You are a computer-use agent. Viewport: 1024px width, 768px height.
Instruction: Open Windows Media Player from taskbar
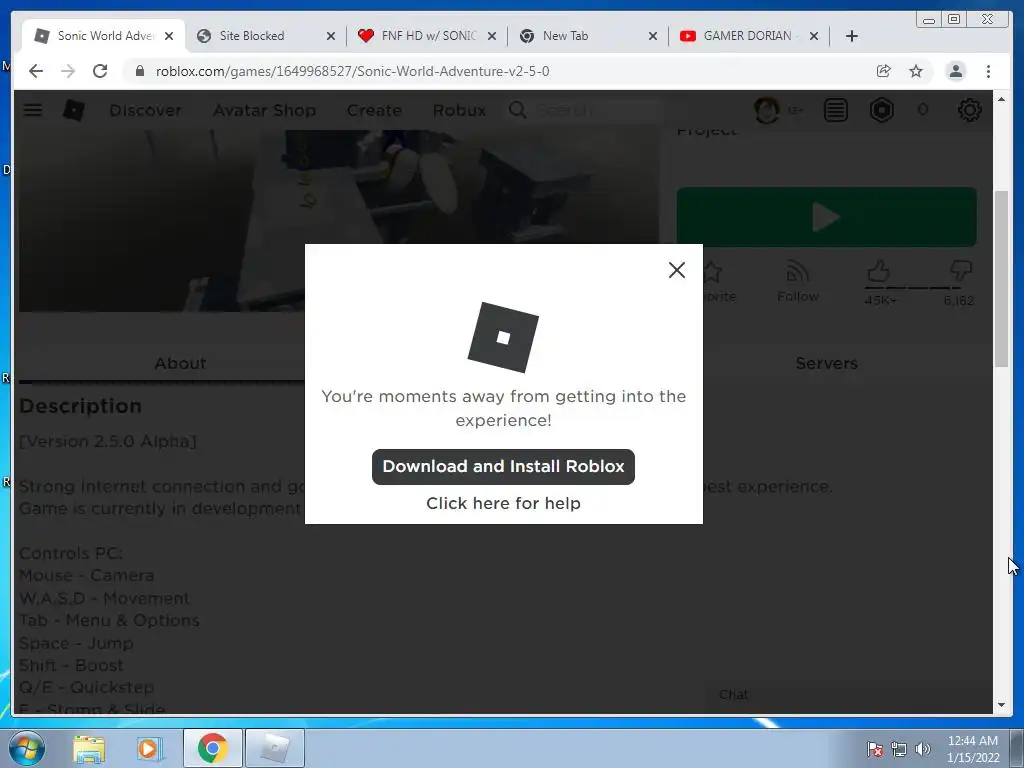click(148, 749)
